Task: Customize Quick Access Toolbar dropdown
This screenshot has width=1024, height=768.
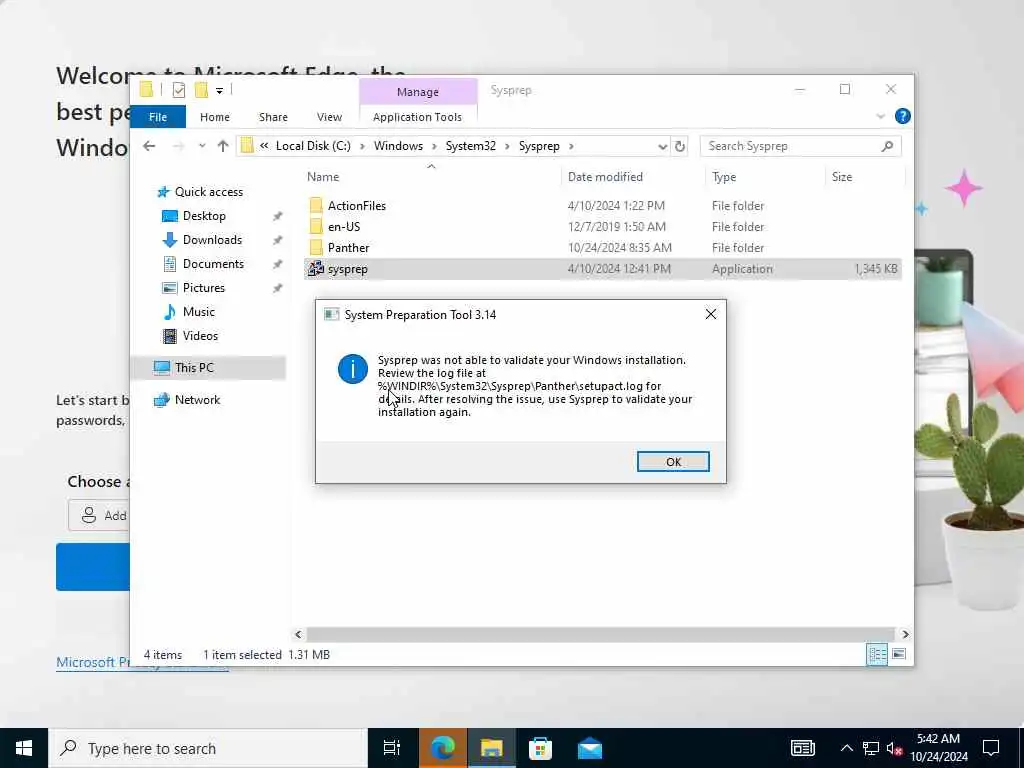Action: 219,91
